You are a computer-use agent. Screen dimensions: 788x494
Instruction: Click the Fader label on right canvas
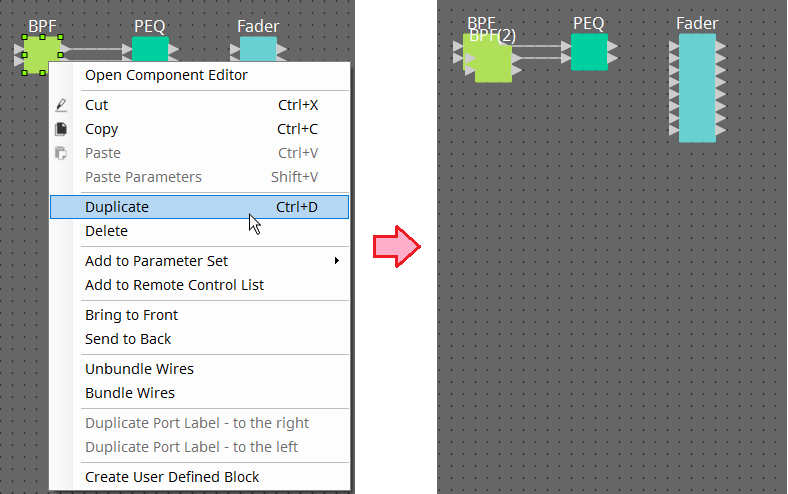coord(697,23)
